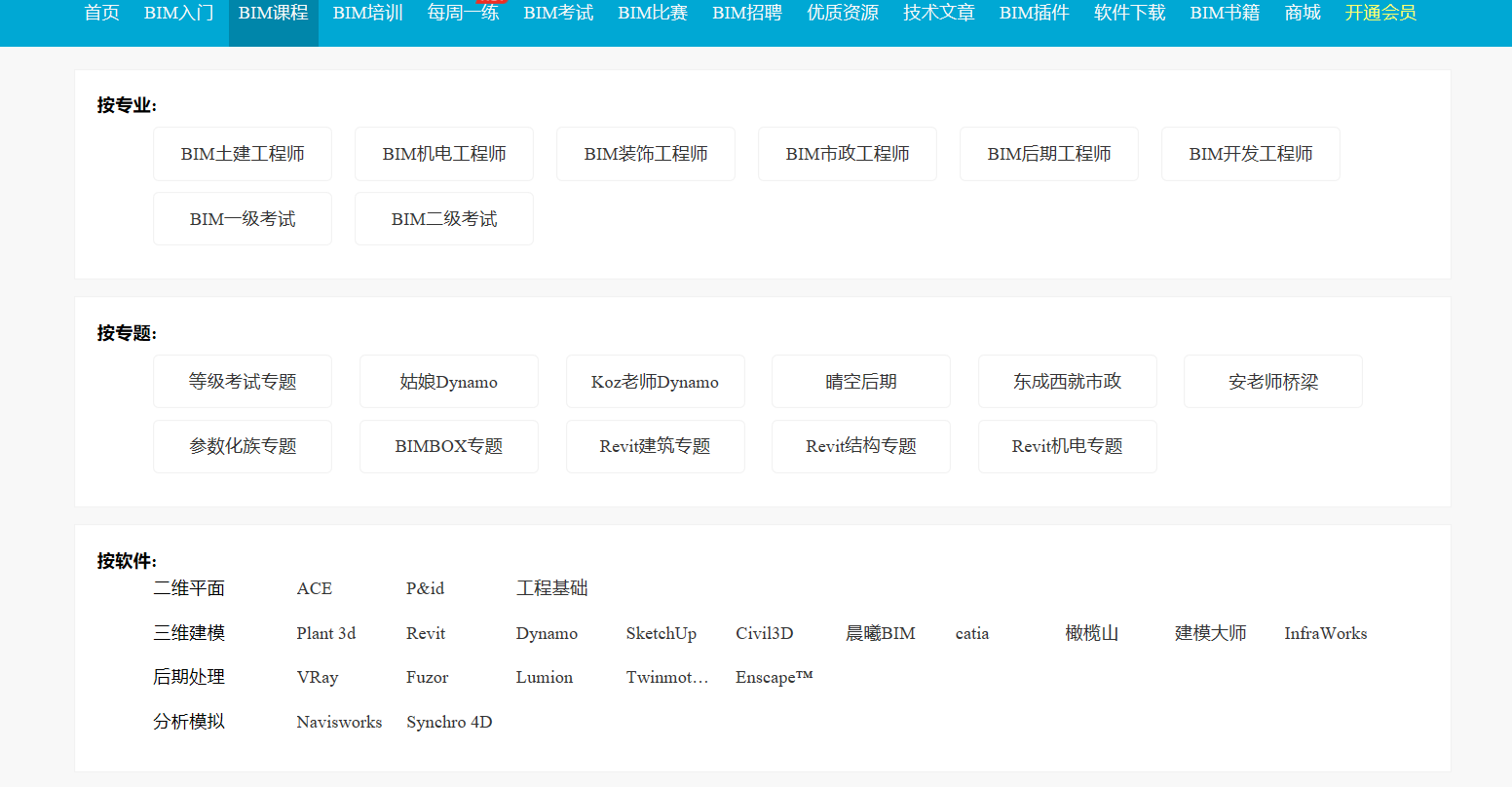Select the 等级考试专题 topic

tap(243, 382)
